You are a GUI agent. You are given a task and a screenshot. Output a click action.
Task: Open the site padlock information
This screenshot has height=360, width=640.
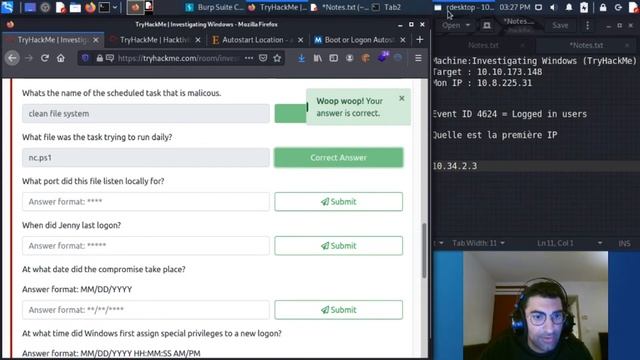pyautogui.click(x=100, y=58)
